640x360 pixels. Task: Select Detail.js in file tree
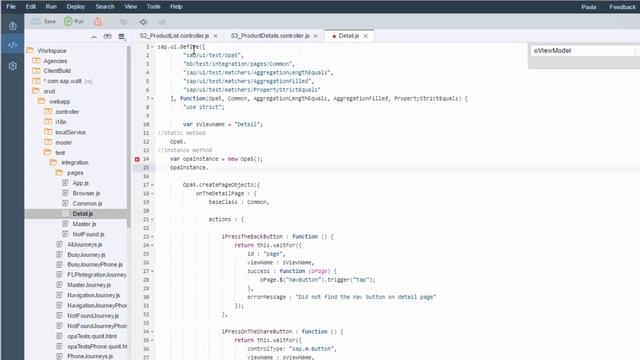82,213
